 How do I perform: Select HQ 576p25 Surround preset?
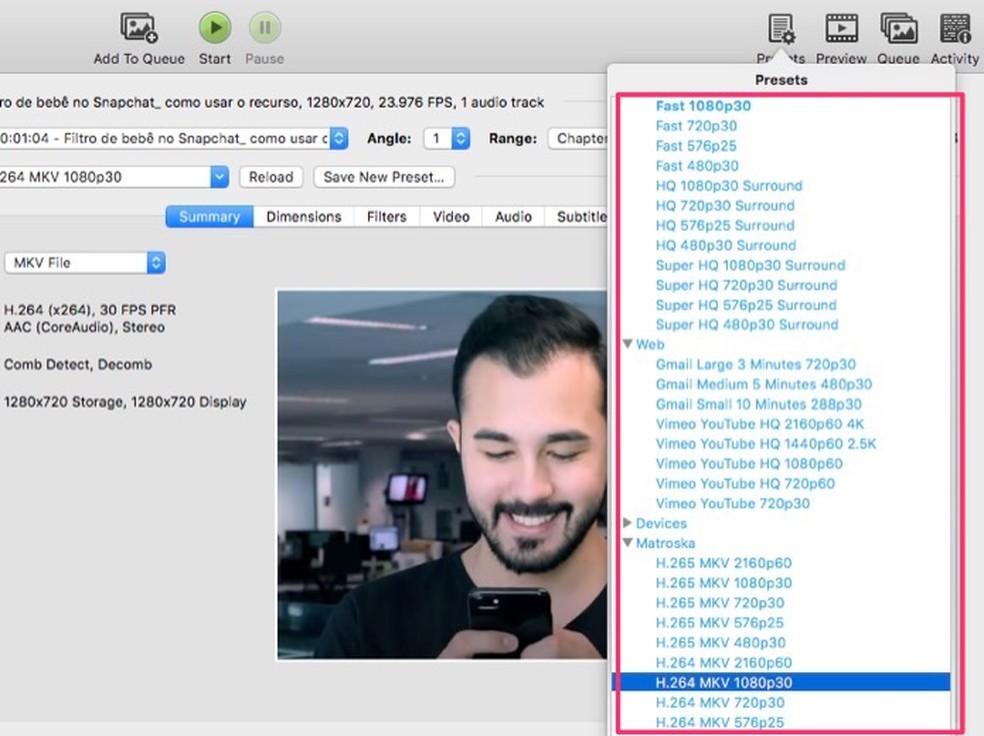(725, 225)
